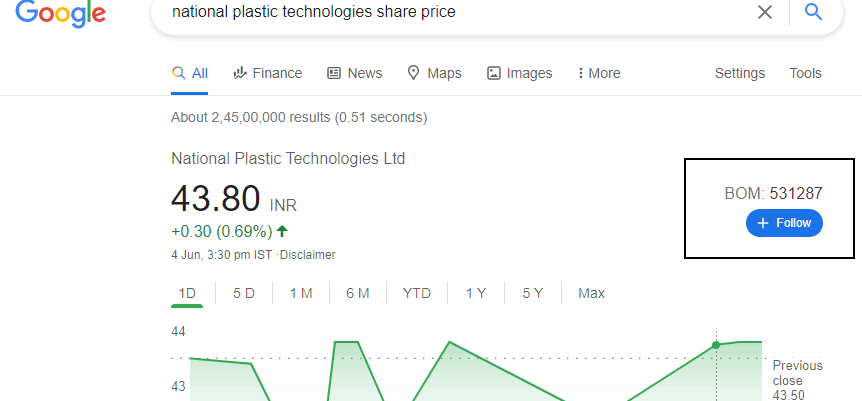Follow the BOM: 531287 stock
Image resolution: width=862 pixels, height=401 pixels.
[784, 223]
